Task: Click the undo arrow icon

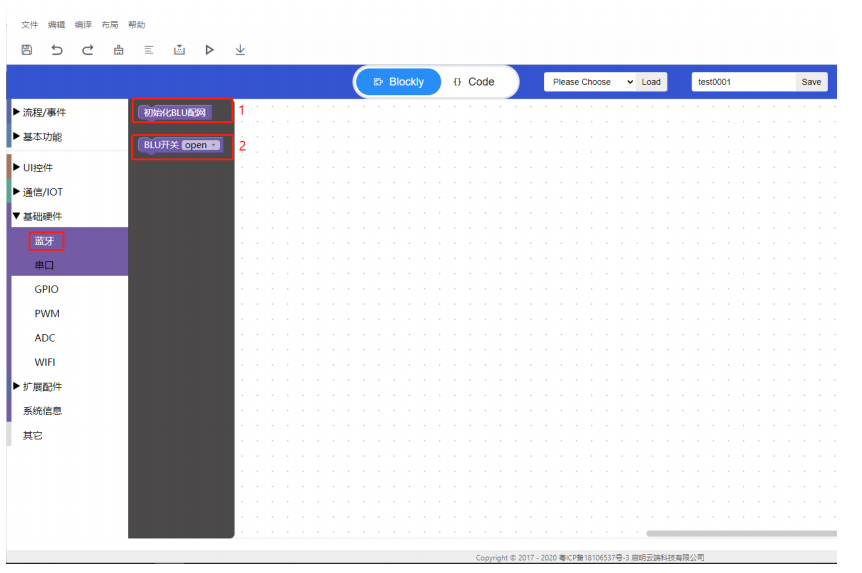Action: coord(57,50)
